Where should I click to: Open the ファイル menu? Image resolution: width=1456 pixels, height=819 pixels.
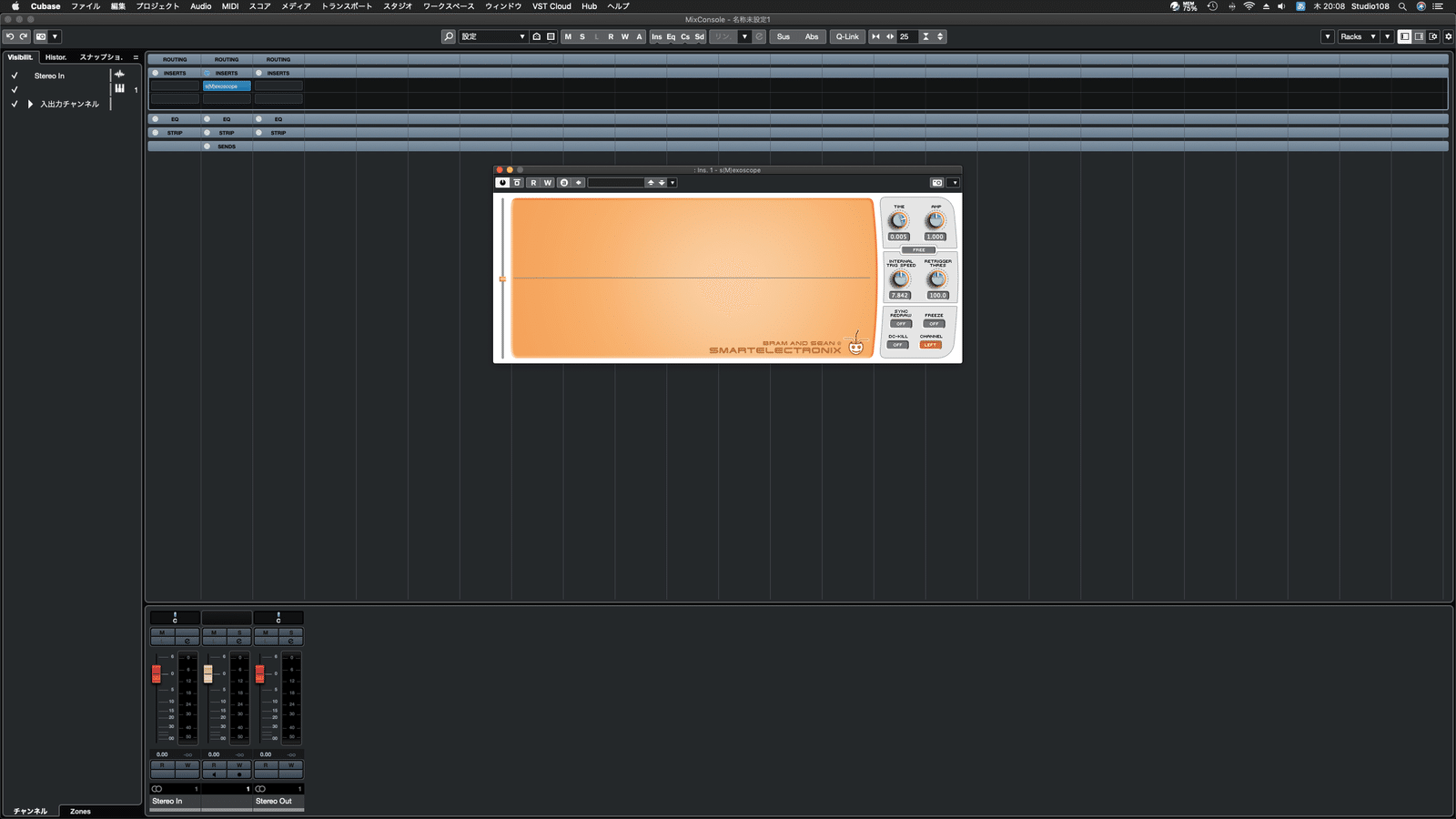click(x=86, y=6)
